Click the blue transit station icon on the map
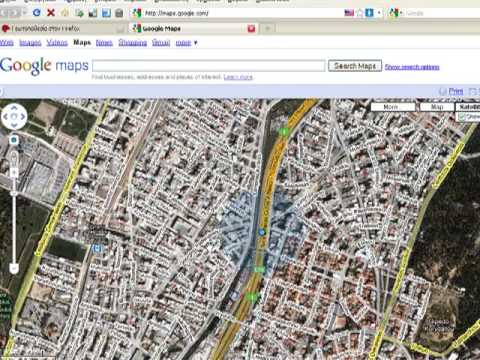 (x=97, y=248)
